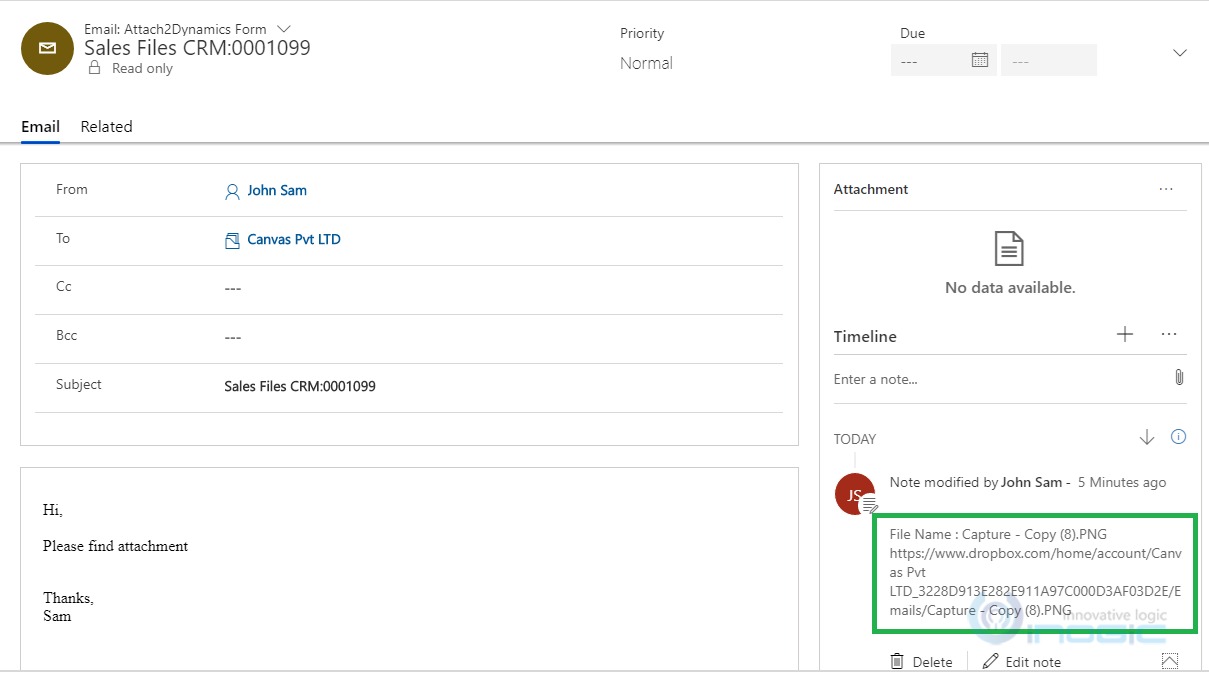Open the Timeline more options ellipsis
This screenshot has height=678, width=1209.
click(1168, 335)
